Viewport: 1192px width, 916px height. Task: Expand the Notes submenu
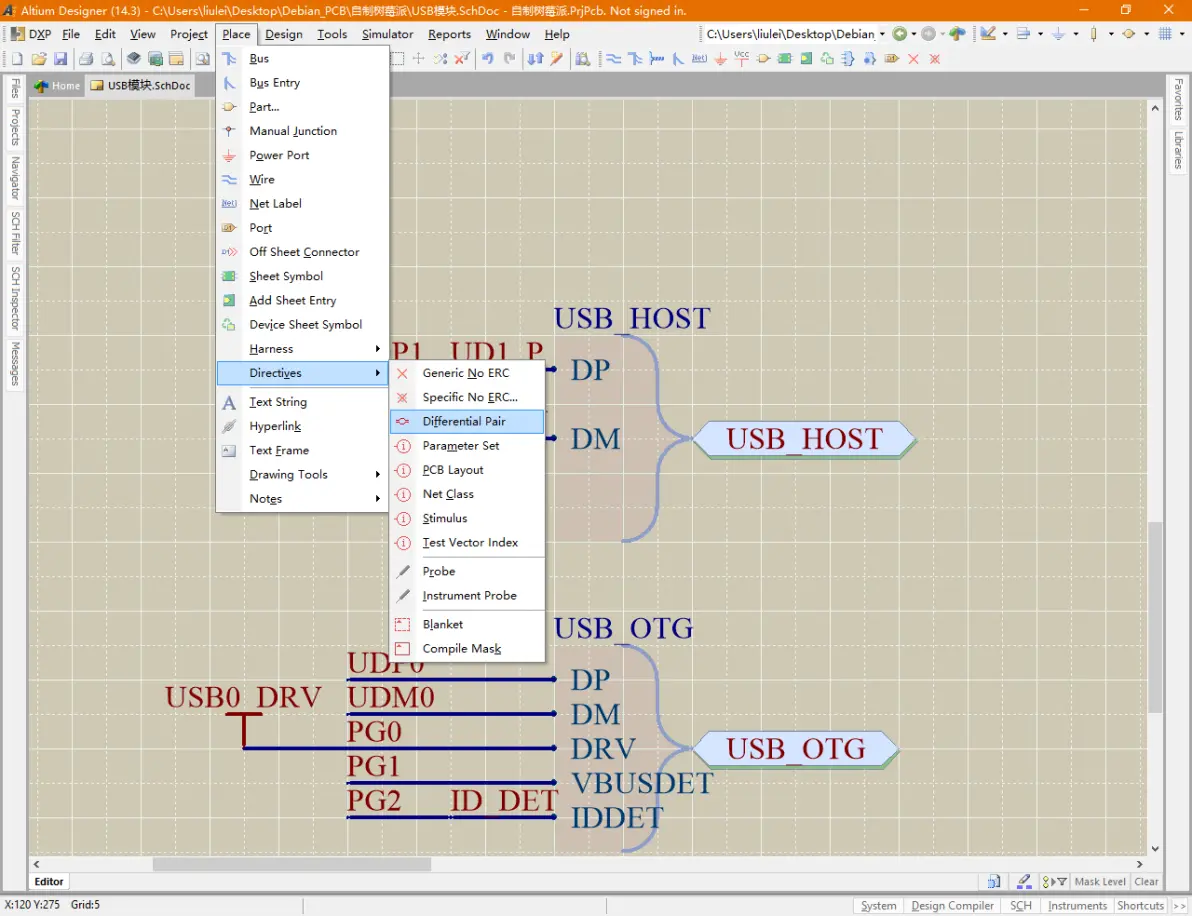(x=303, y=499)
